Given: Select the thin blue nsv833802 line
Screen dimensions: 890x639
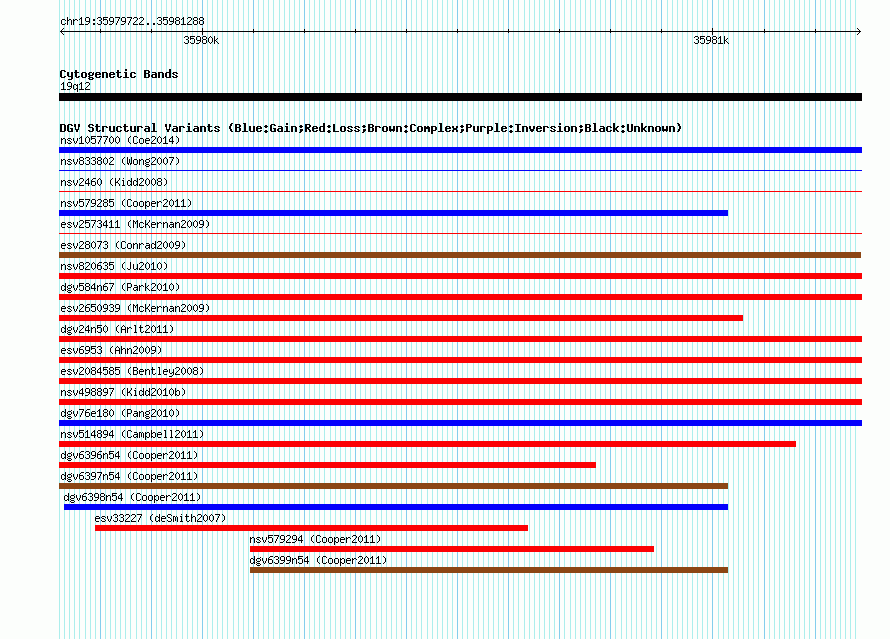Looking at the screenshot, I should (460, 170).
